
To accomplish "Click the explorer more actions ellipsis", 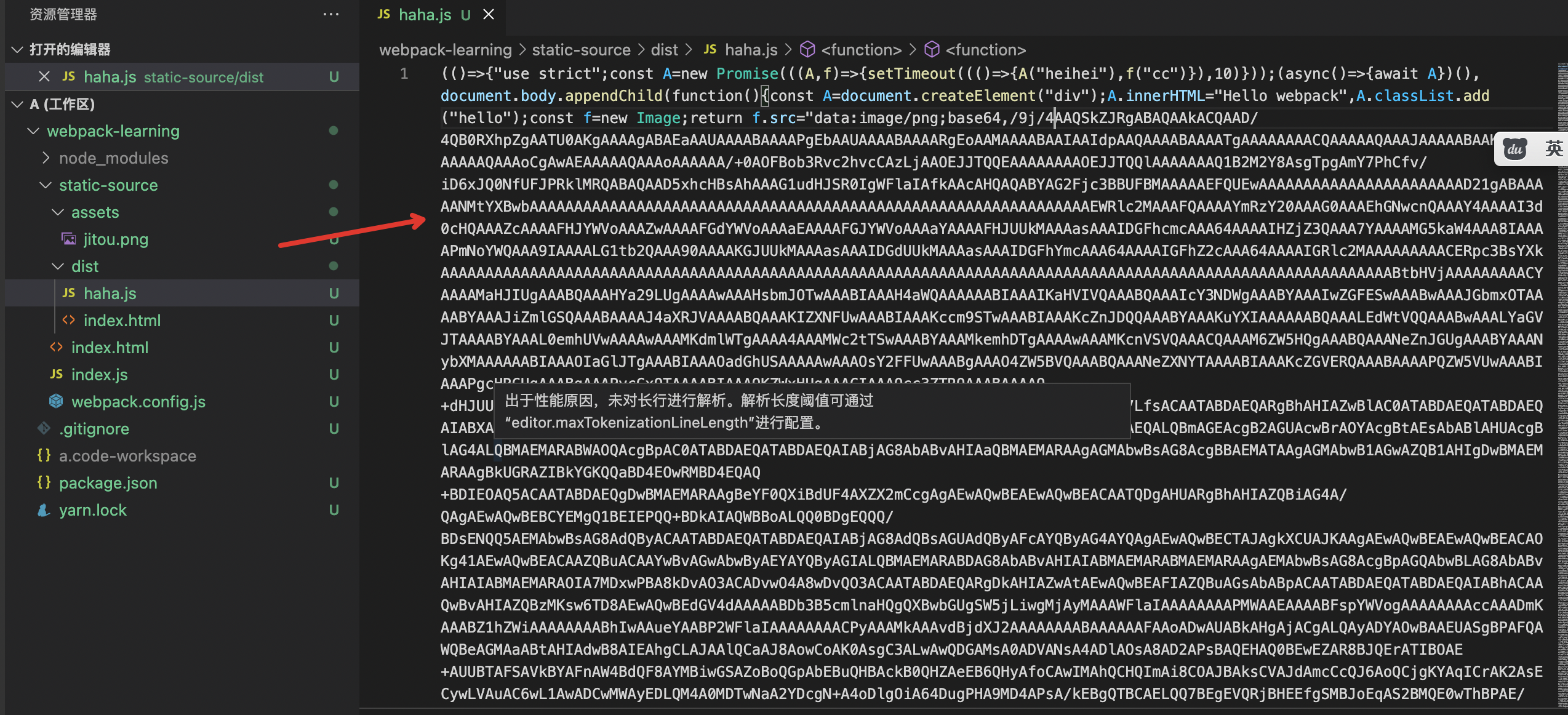I will tap(331, 14).
